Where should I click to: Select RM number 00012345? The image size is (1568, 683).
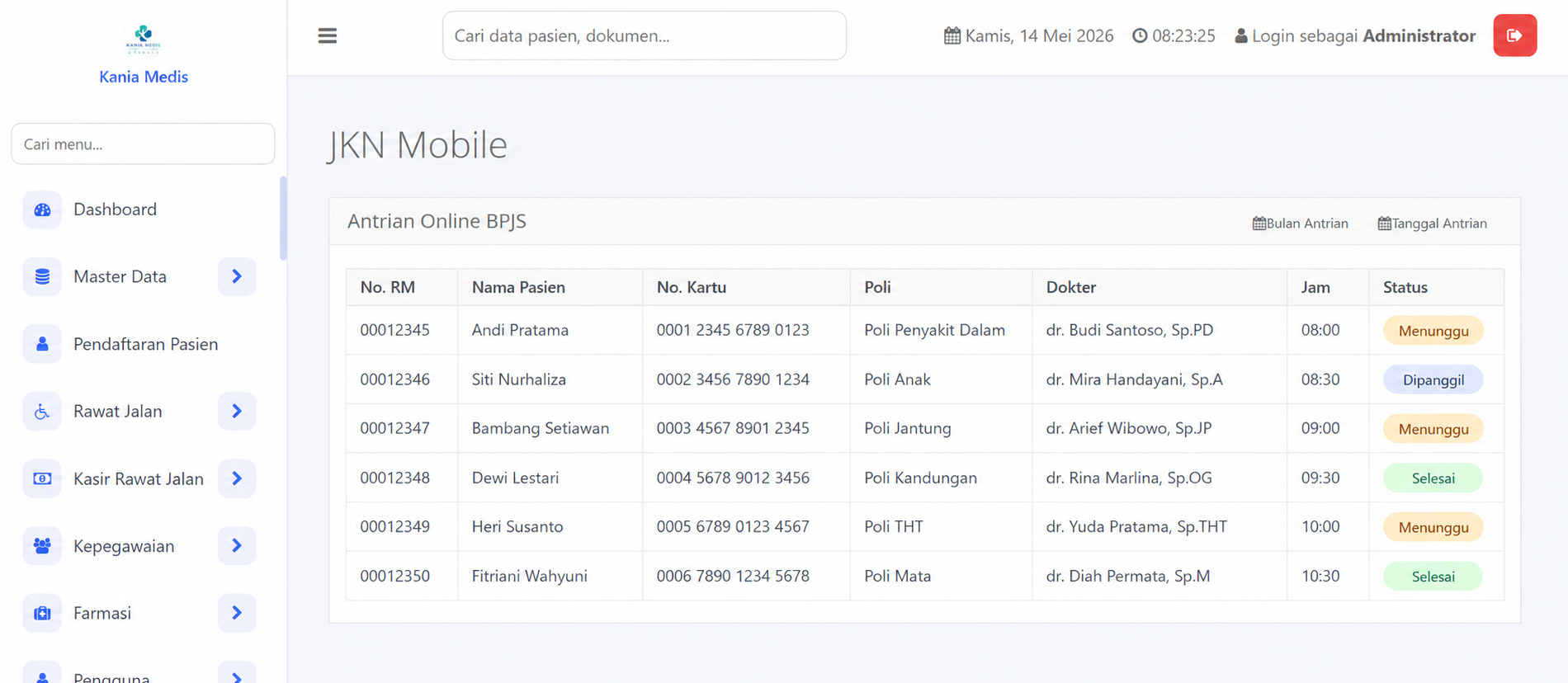point(394,330)
